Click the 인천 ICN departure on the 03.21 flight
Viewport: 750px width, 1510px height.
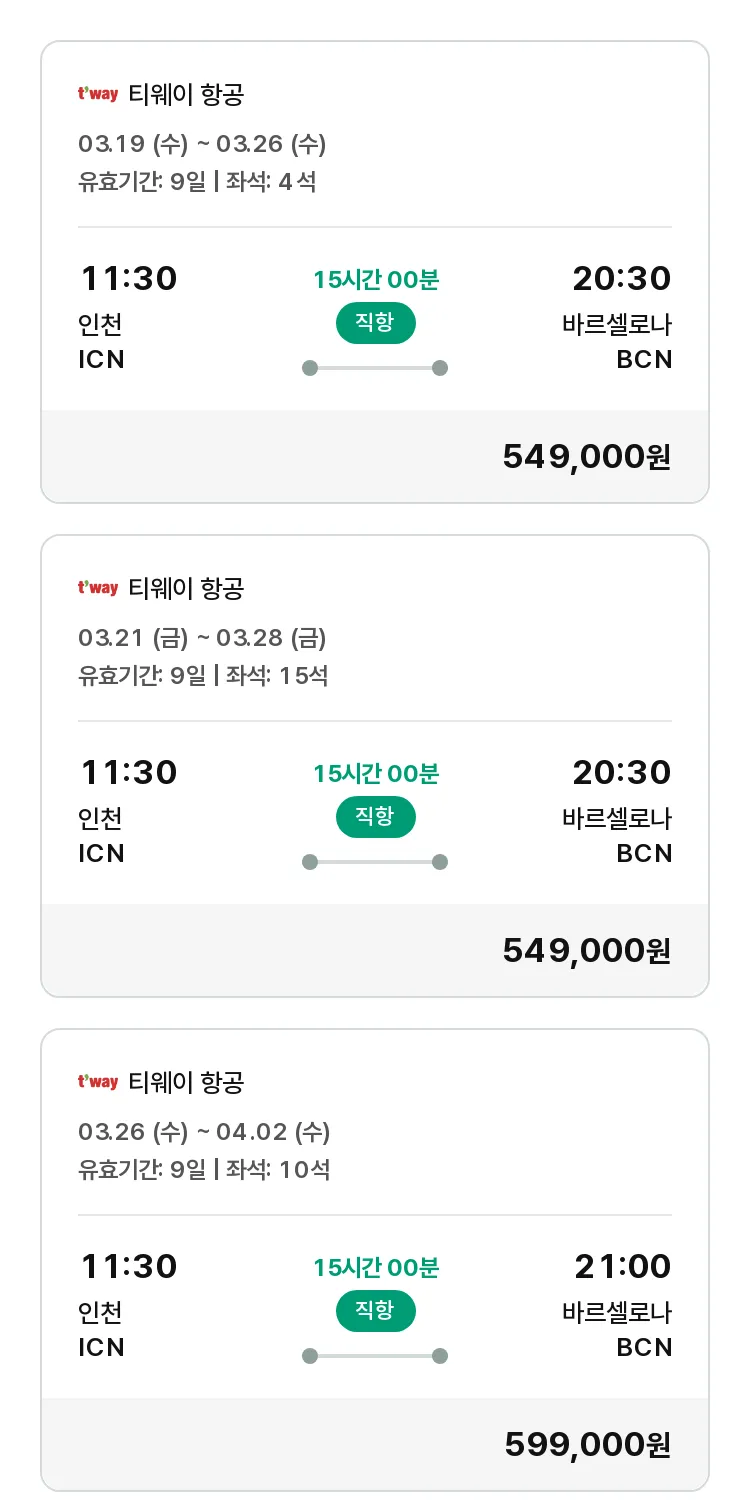(101, 836)
